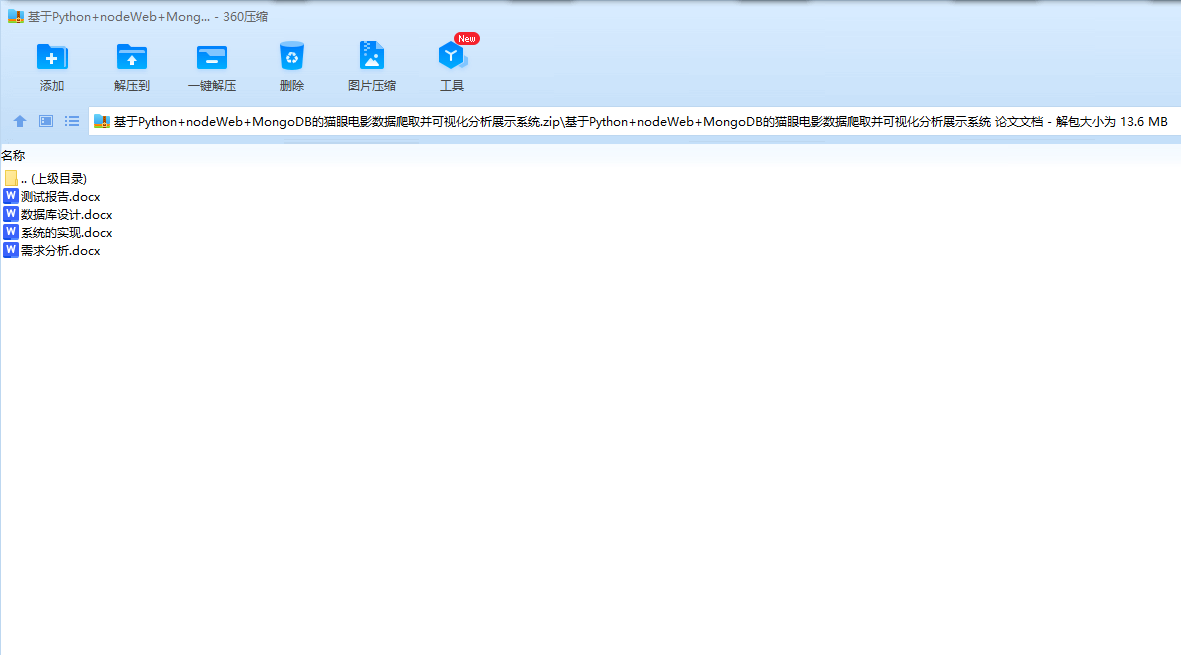Viewport: 1181px width, 655px height.
Task: Click the parent directory folder icon
Action: tap(11, 178)
